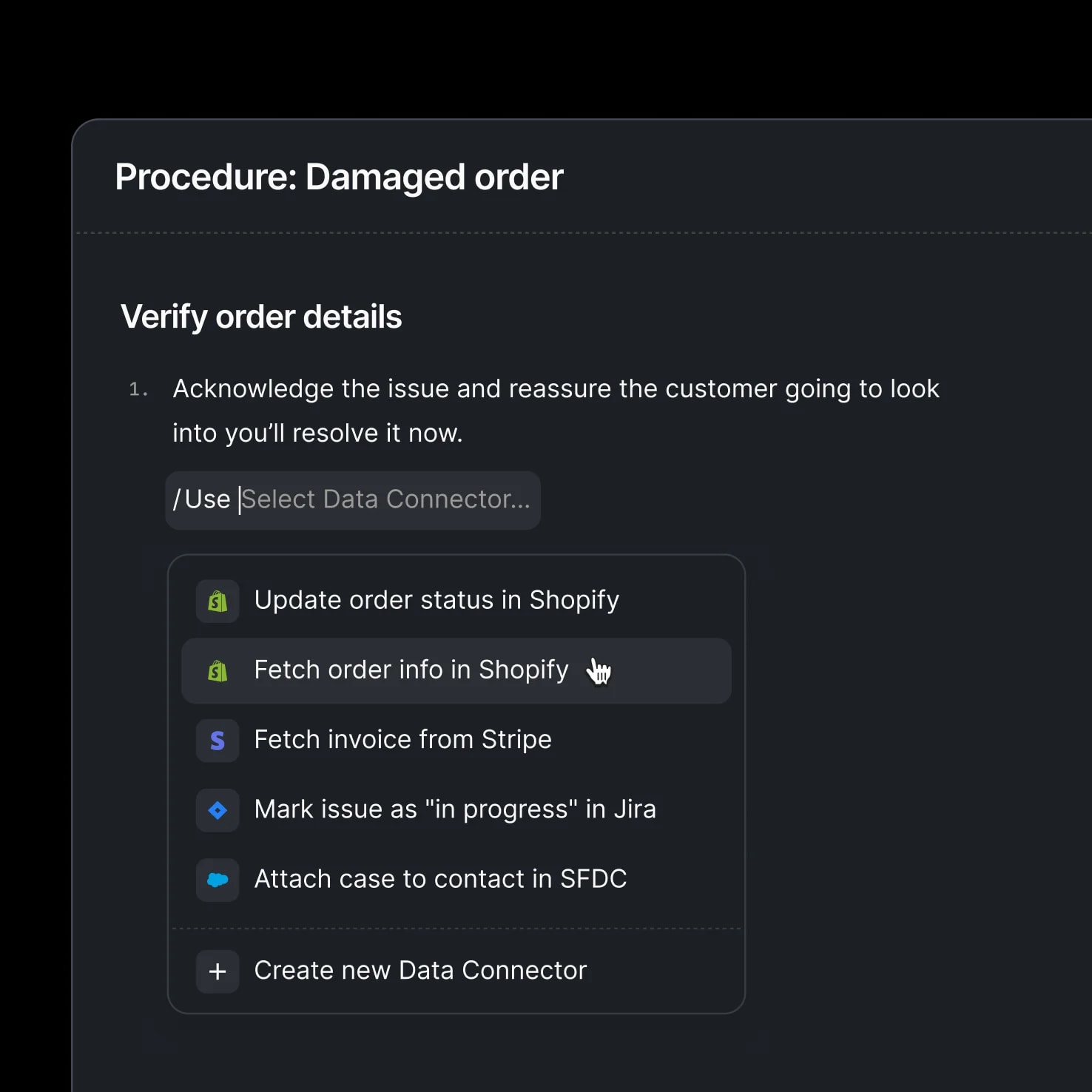
Task: Click the Stripe logo icon
Action: (218, 741)
